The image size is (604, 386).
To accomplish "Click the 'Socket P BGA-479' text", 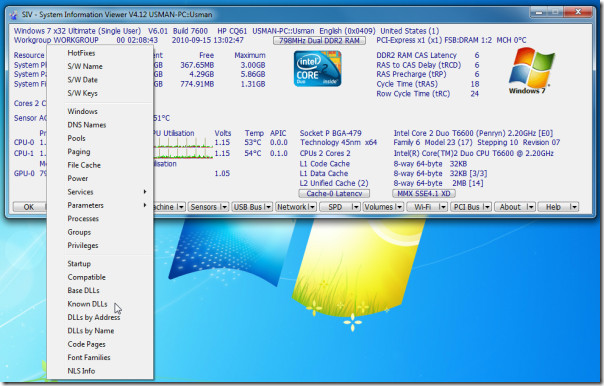I will tap(331, 133).
